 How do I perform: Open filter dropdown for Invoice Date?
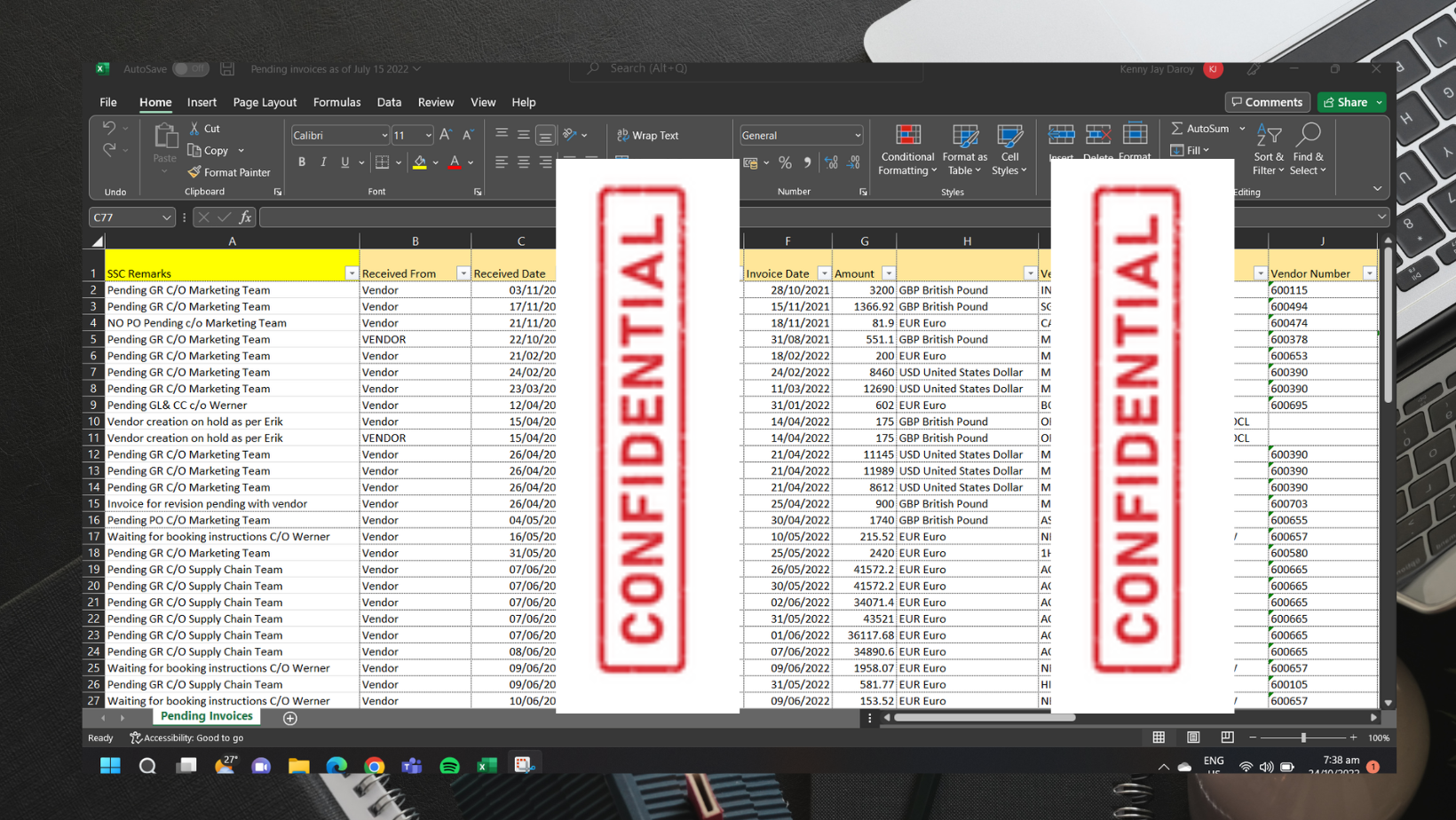click(x=824, y=273)
